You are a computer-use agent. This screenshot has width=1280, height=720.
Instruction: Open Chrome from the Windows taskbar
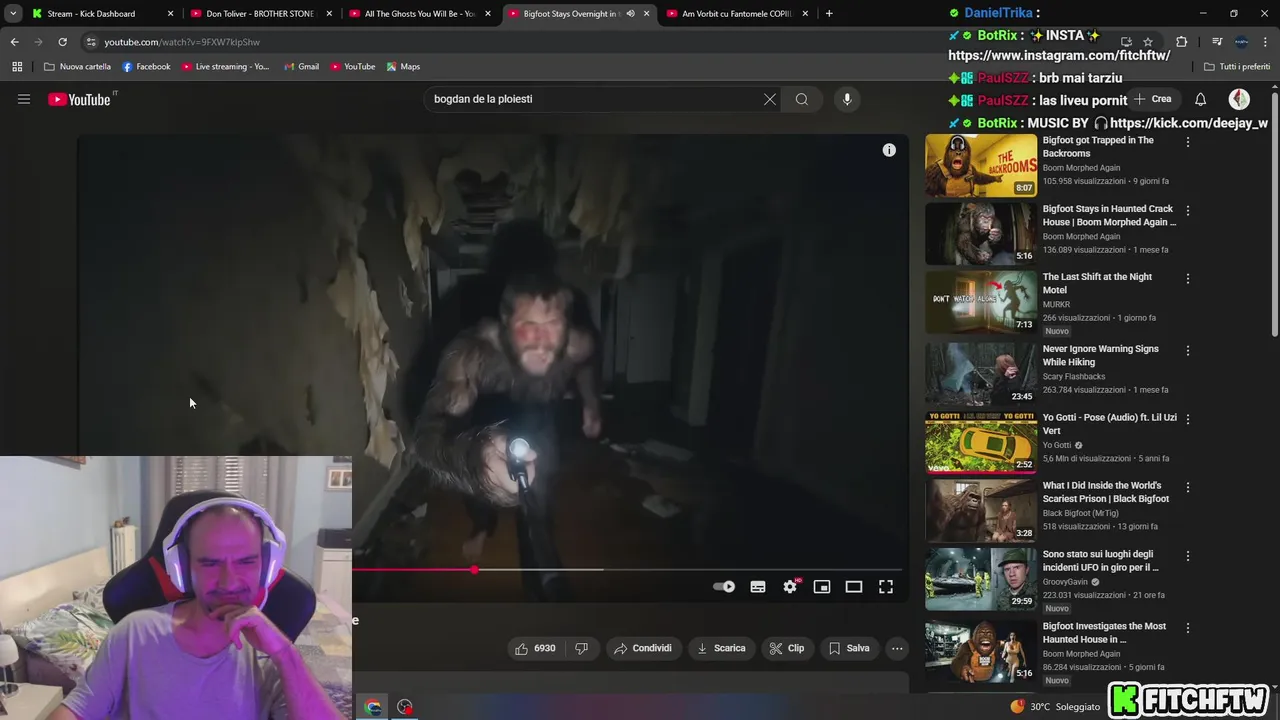click(x=373, y=707)
